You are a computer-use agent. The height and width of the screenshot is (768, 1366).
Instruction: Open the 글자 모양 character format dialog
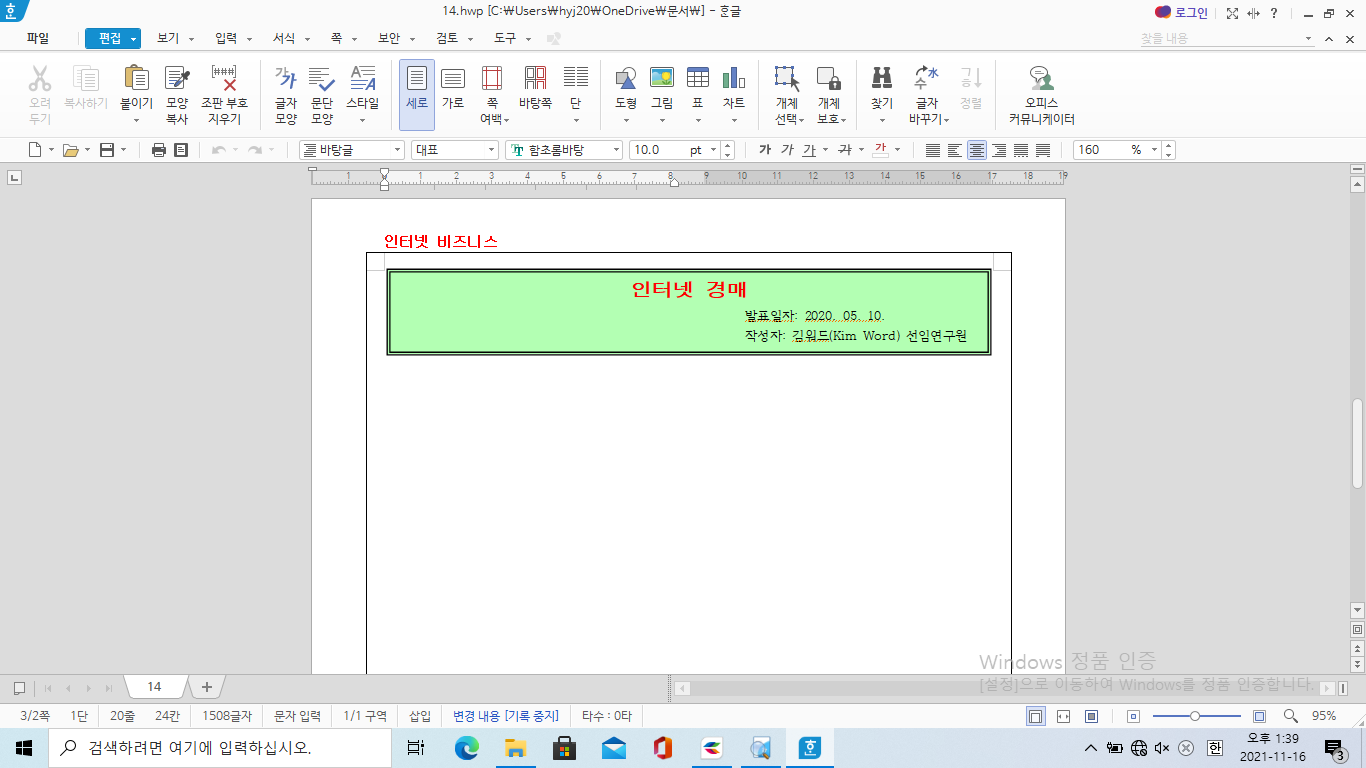click(286, 79)
